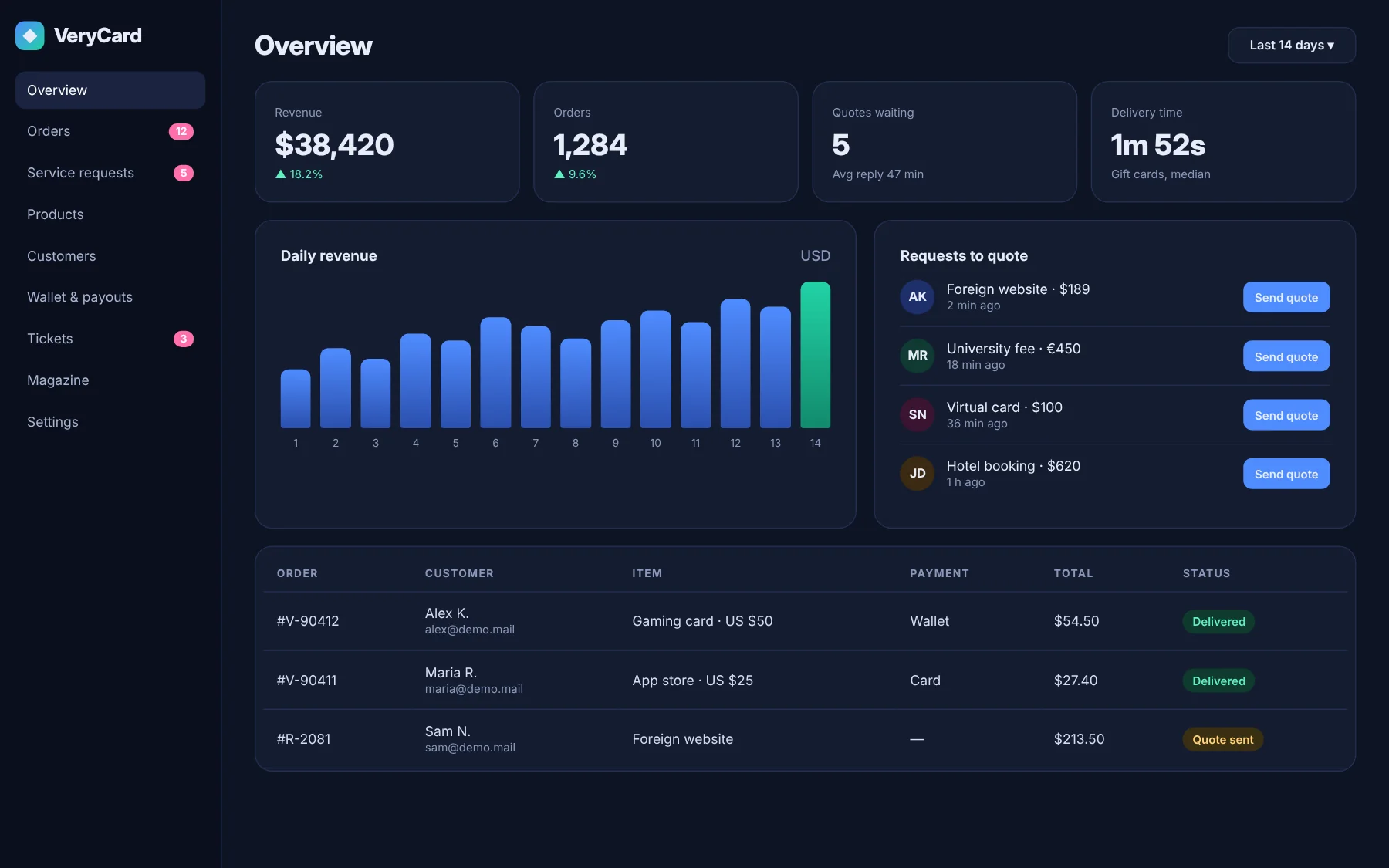Click the Service requests badge showing 5

click(184, 173)
